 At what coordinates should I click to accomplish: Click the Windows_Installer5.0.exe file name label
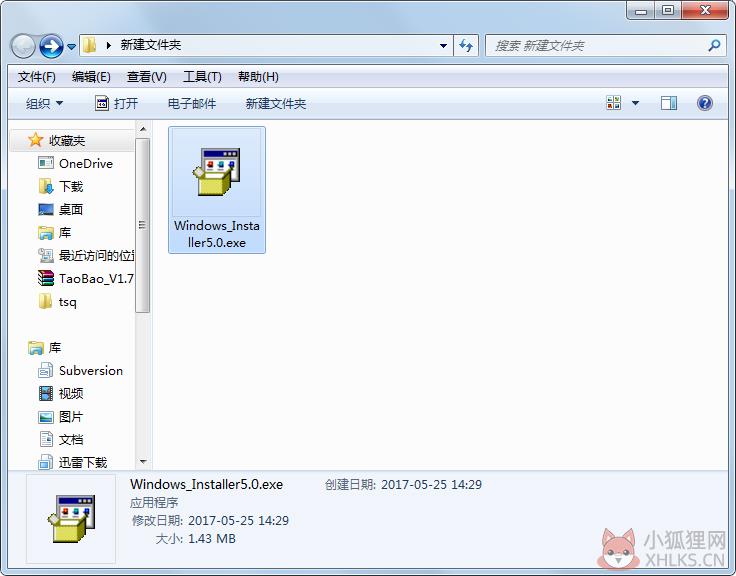(x=216, y=234)
